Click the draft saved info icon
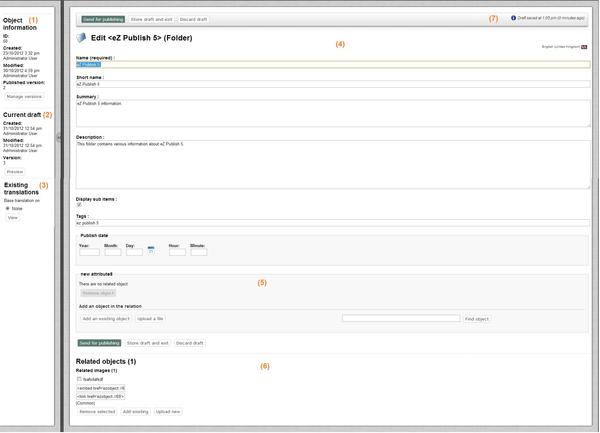The height and width of the screenshot is (433, 600). [x=513, y=18]
